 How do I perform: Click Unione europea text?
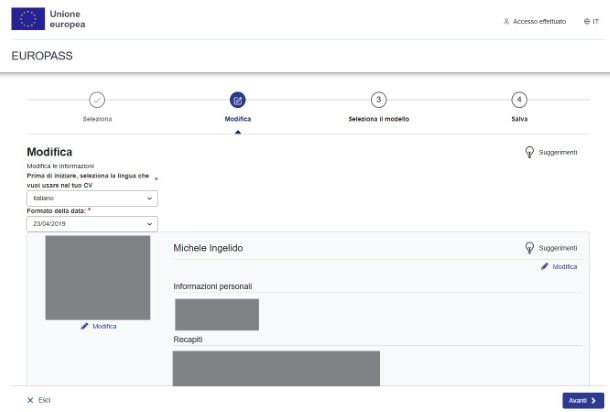point(67,19)
